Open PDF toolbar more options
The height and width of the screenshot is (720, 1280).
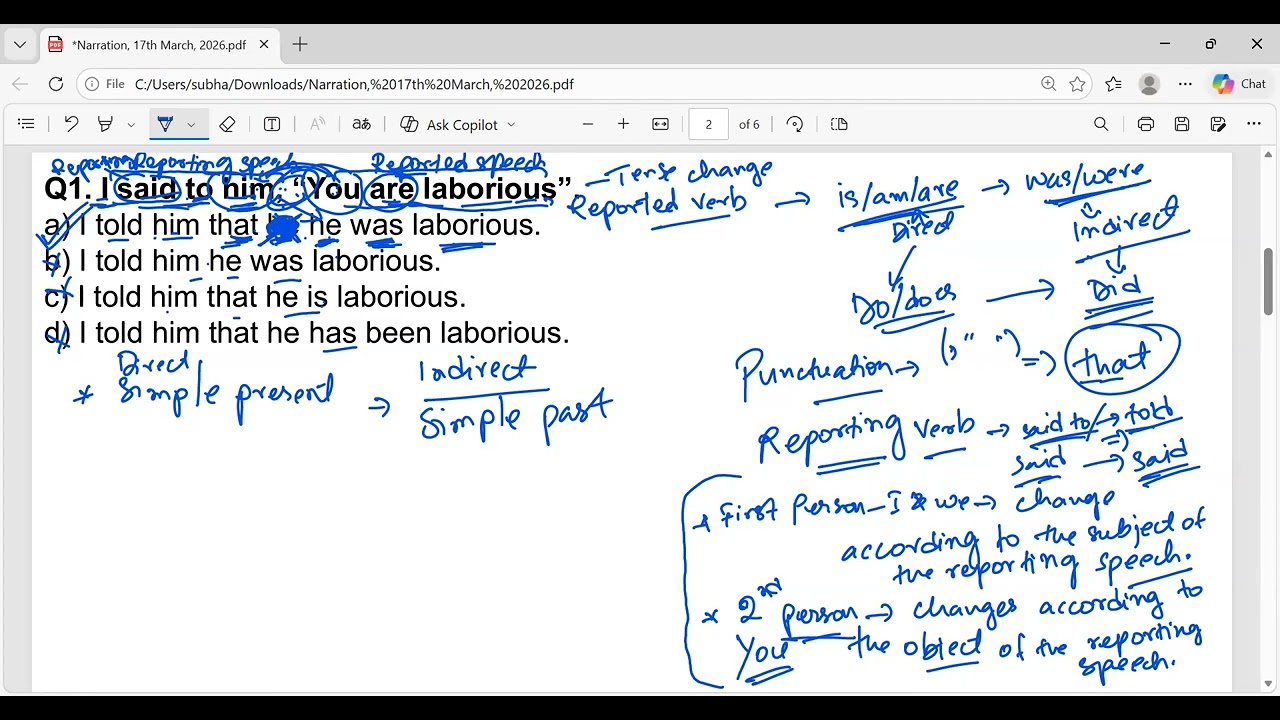coord(1254,124)
